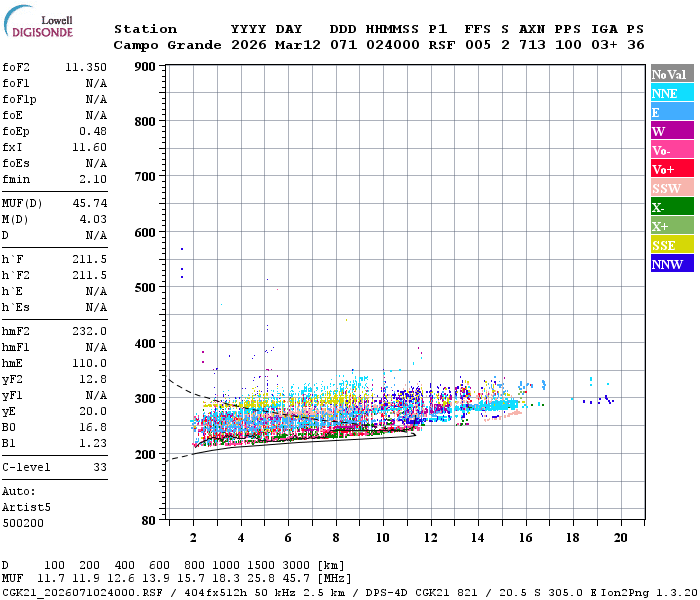Click the M(D) value 4.03

click(93, 219)
